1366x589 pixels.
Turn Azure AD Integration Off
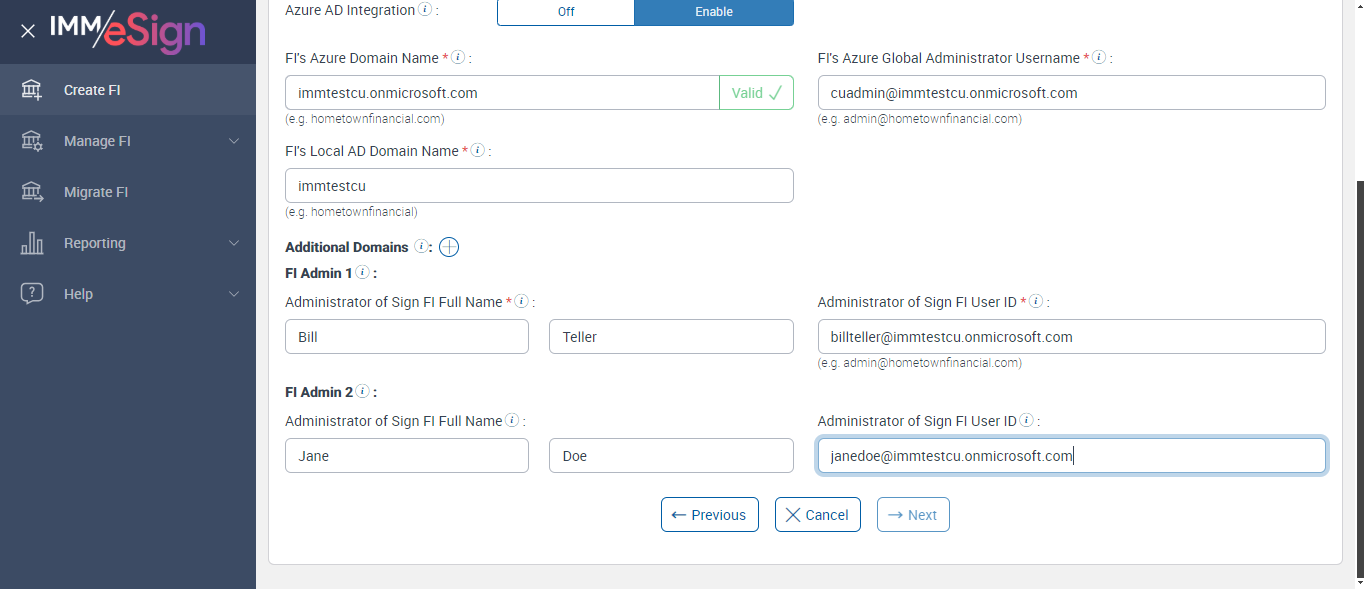(x=566, y=12)
